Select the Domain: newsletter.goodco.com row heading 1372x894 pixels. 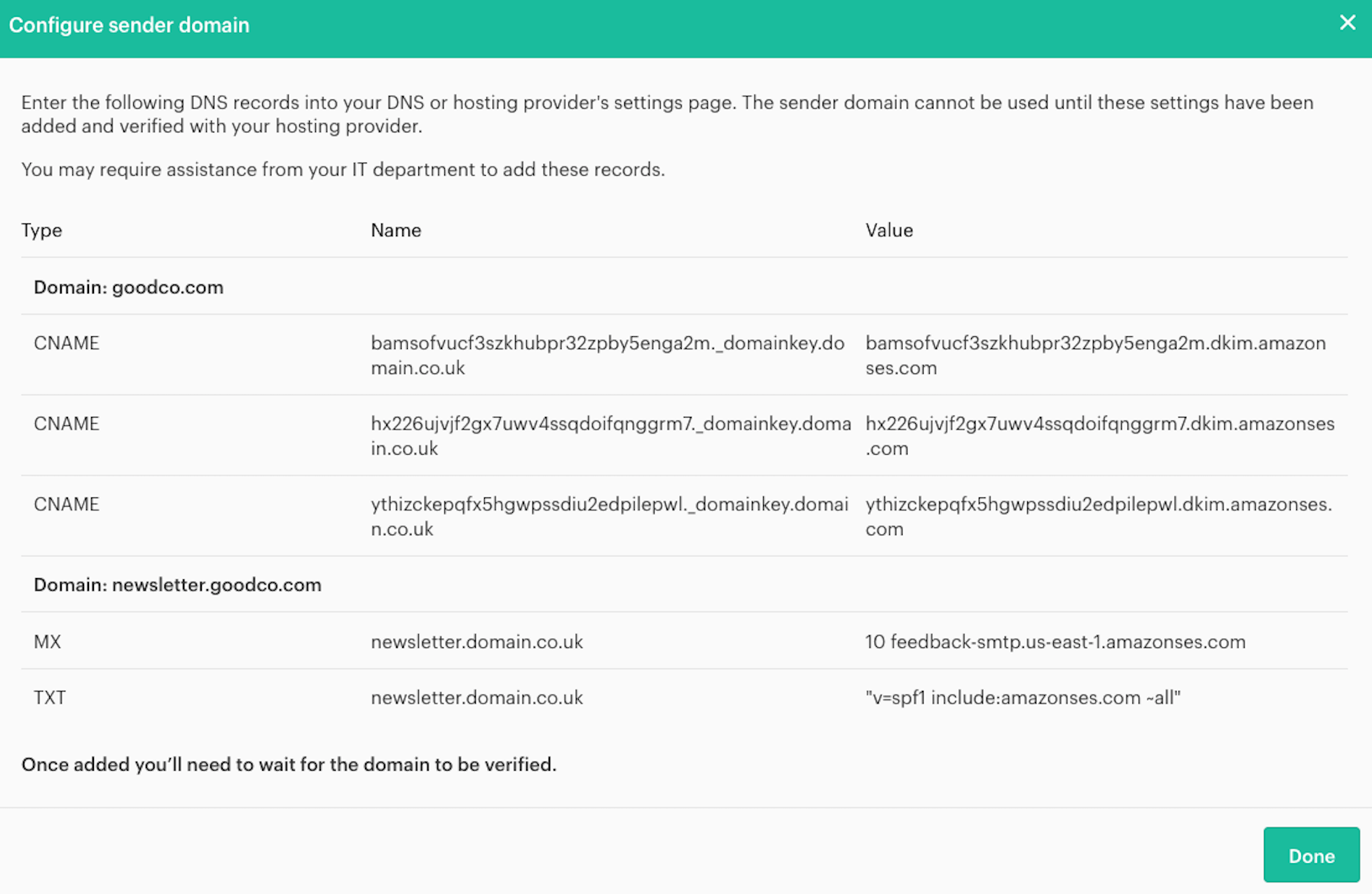click(177, 585)
